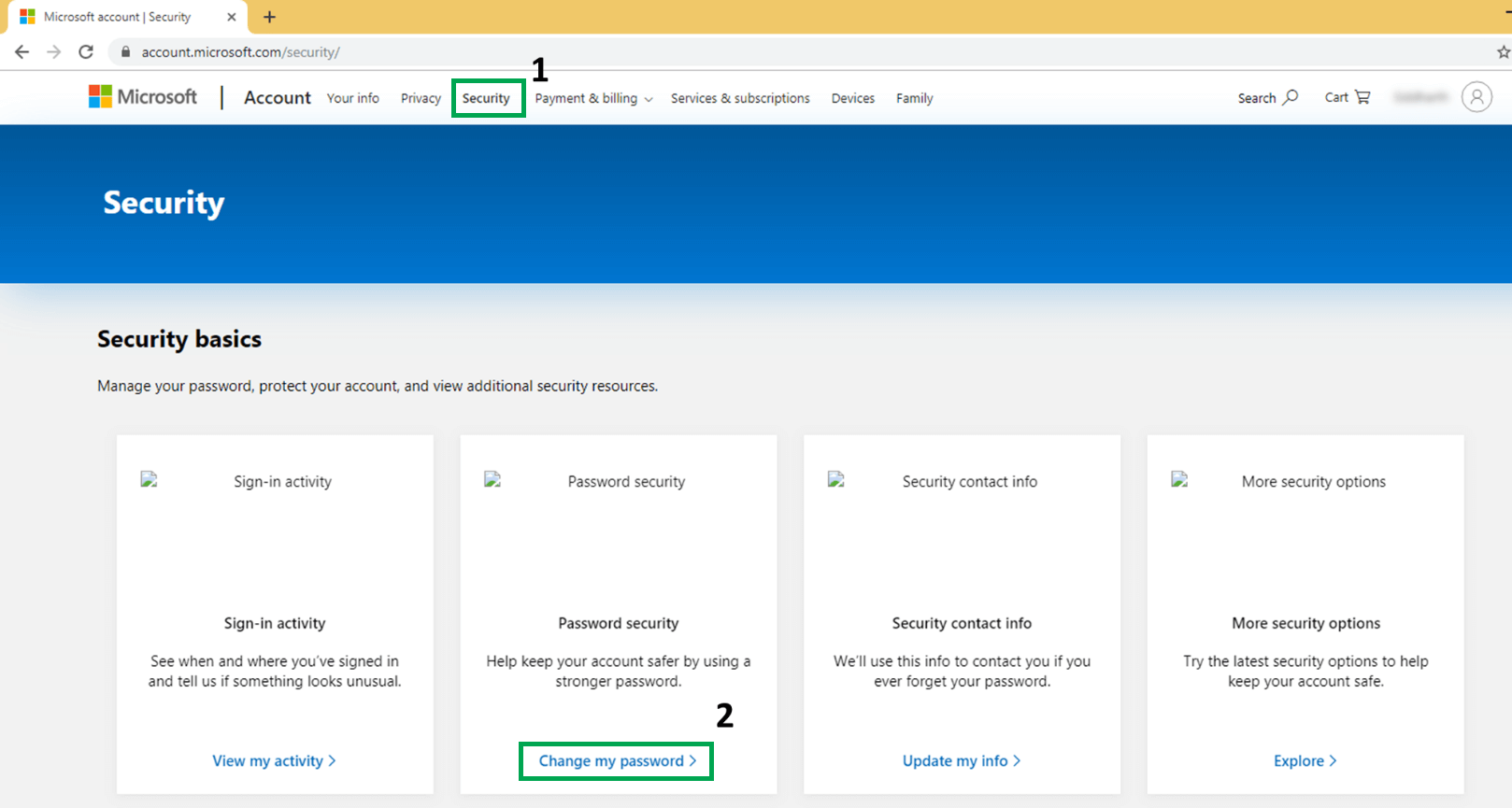The image size is (1512, 808).
Task: Open search with magnifier icon
Action: [1291, 97]
